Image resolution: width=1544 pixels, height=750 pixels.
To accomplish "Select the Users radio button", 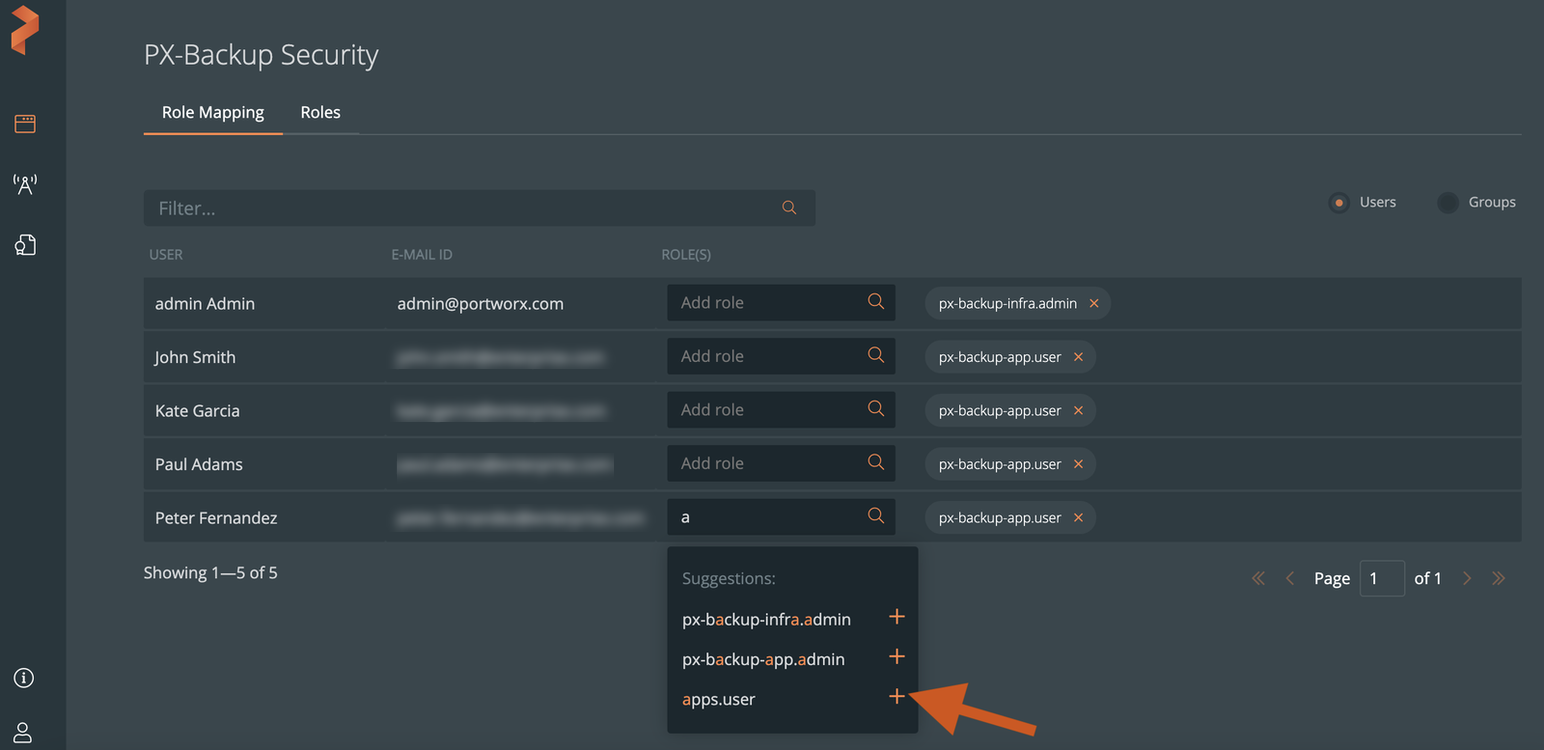I will click(1339, 203).
